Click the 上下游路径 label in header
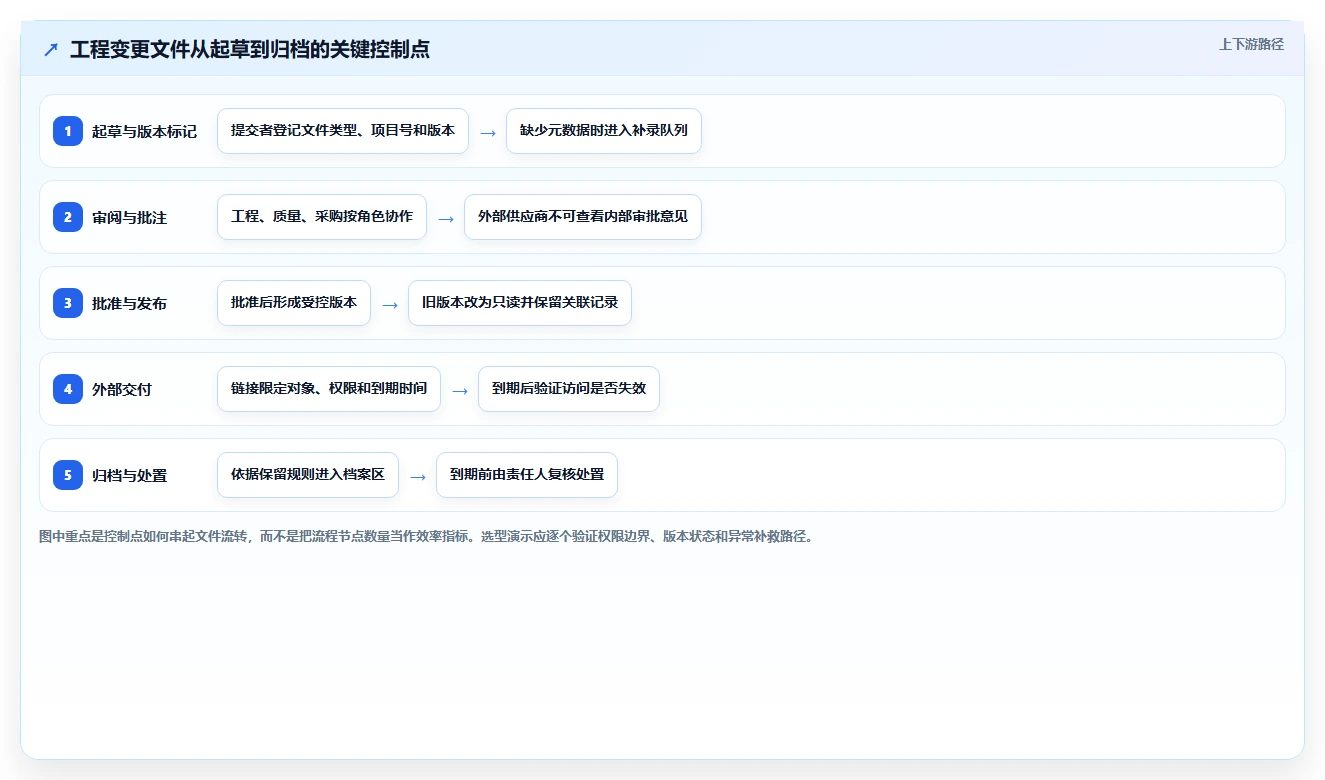The image size is (1325, 780). click(1251, 44)
